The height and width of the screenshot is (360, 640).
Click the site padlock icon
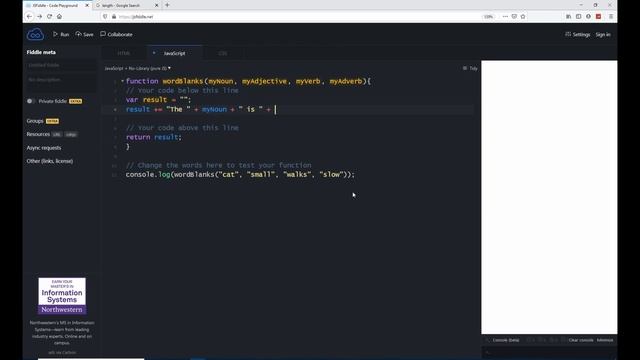pyautogui.click(x=114, y=17)
